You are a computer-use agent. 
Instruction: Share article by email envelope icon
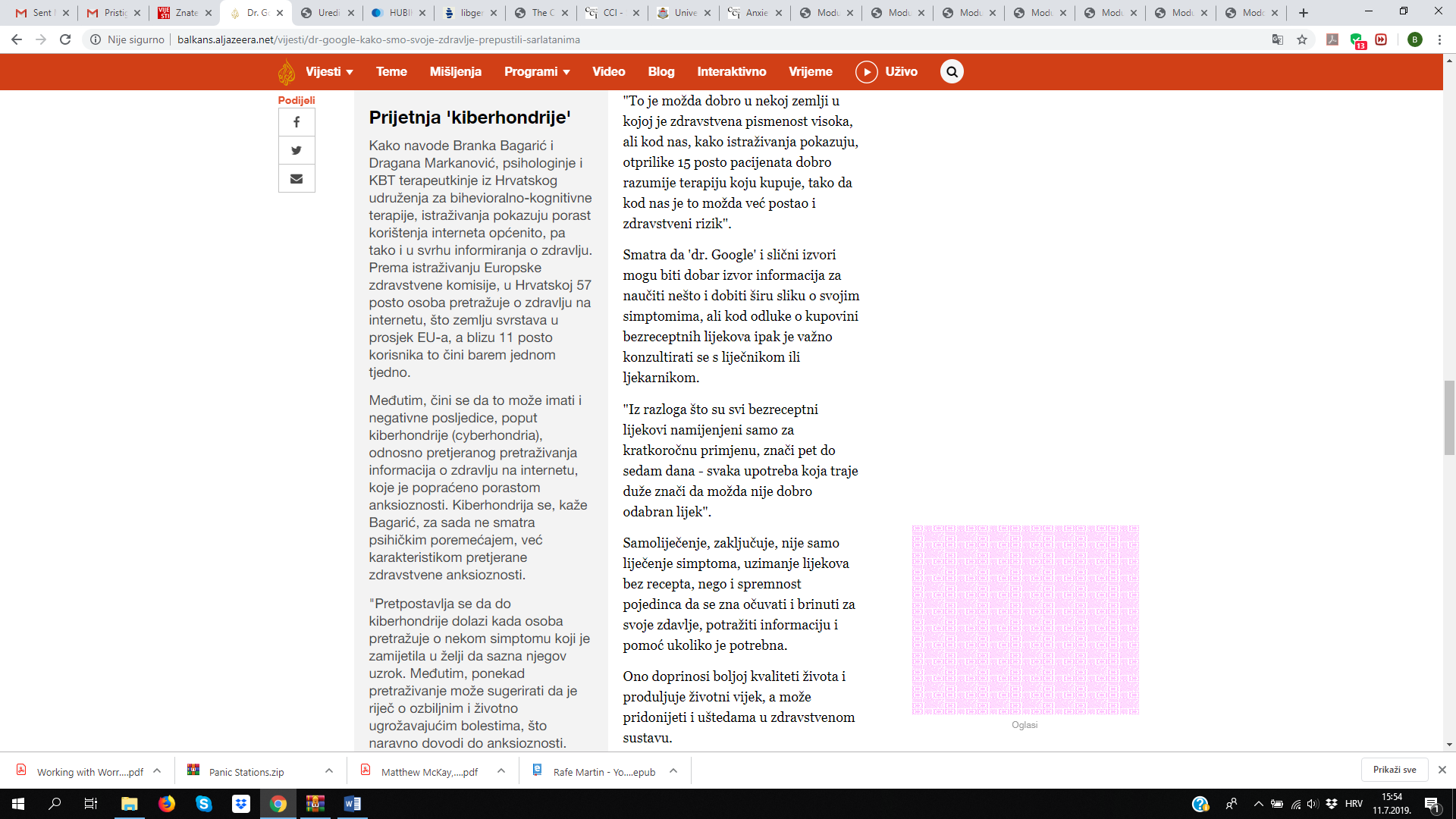pyautogui.click(x=297, y=179)
